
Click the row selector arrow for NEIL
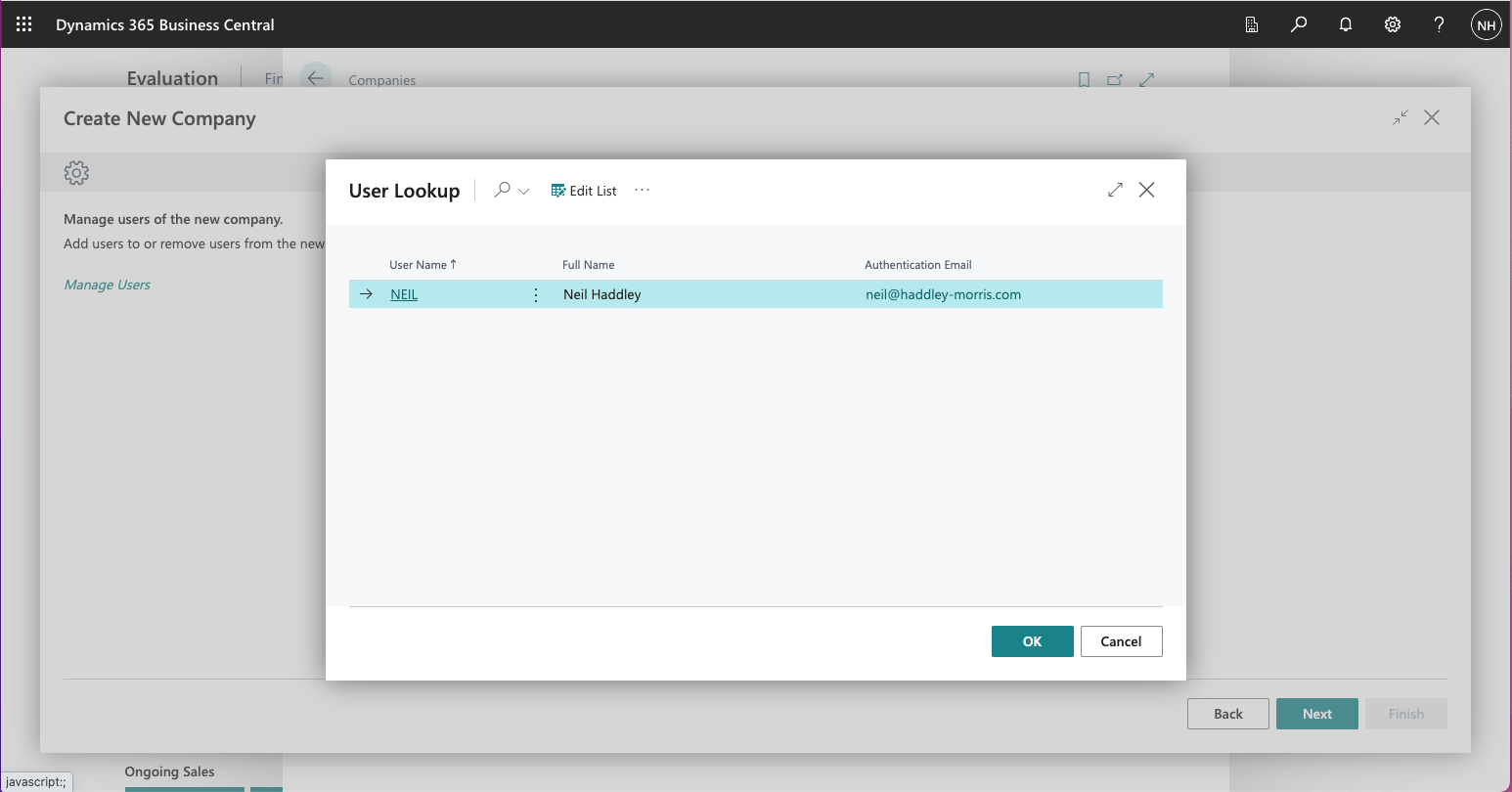[366, 294]
